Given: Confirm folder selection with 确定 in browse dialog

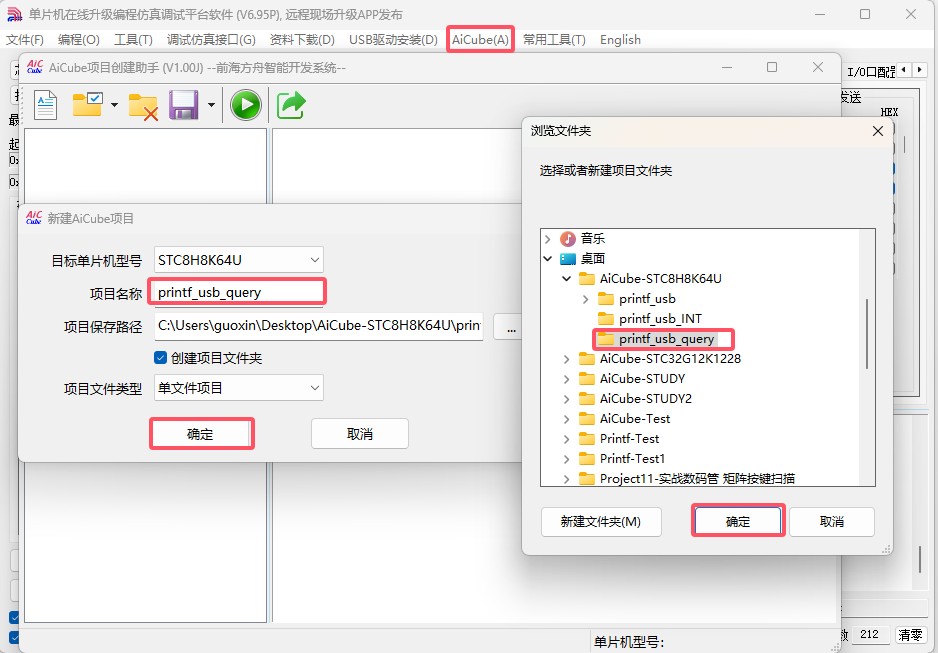Looking at the screenshot, I should pyautogui.click(x=738, y=521).
